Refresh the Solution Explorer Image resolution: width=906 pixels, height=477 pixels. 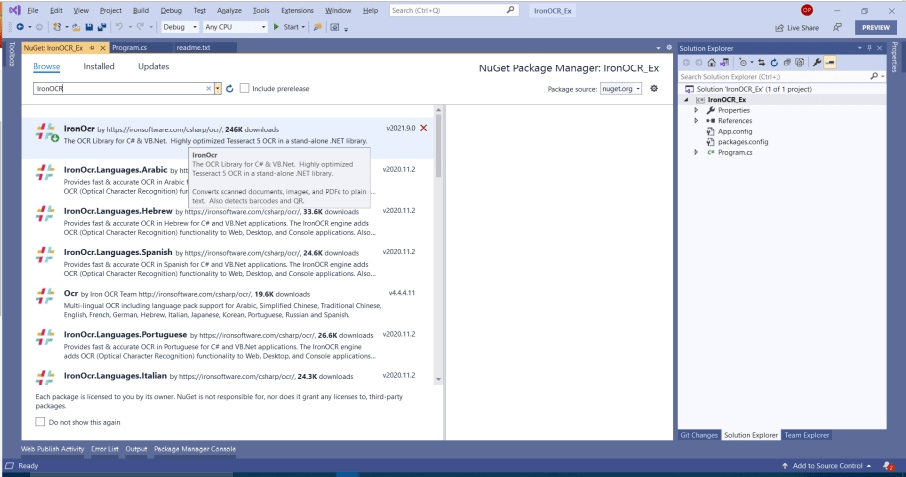click(774, 62)
